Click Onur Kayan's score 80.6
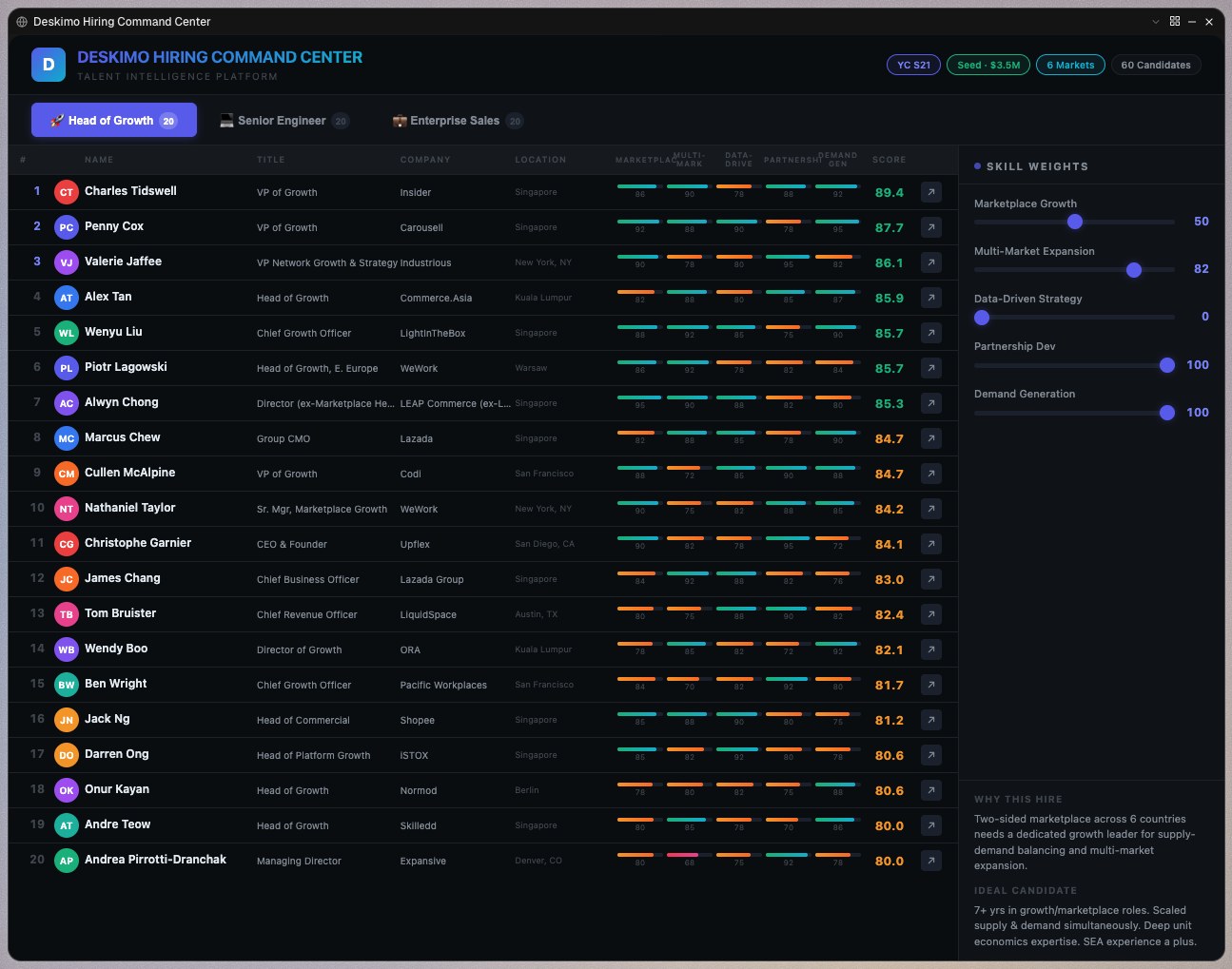 click(890, 791)
